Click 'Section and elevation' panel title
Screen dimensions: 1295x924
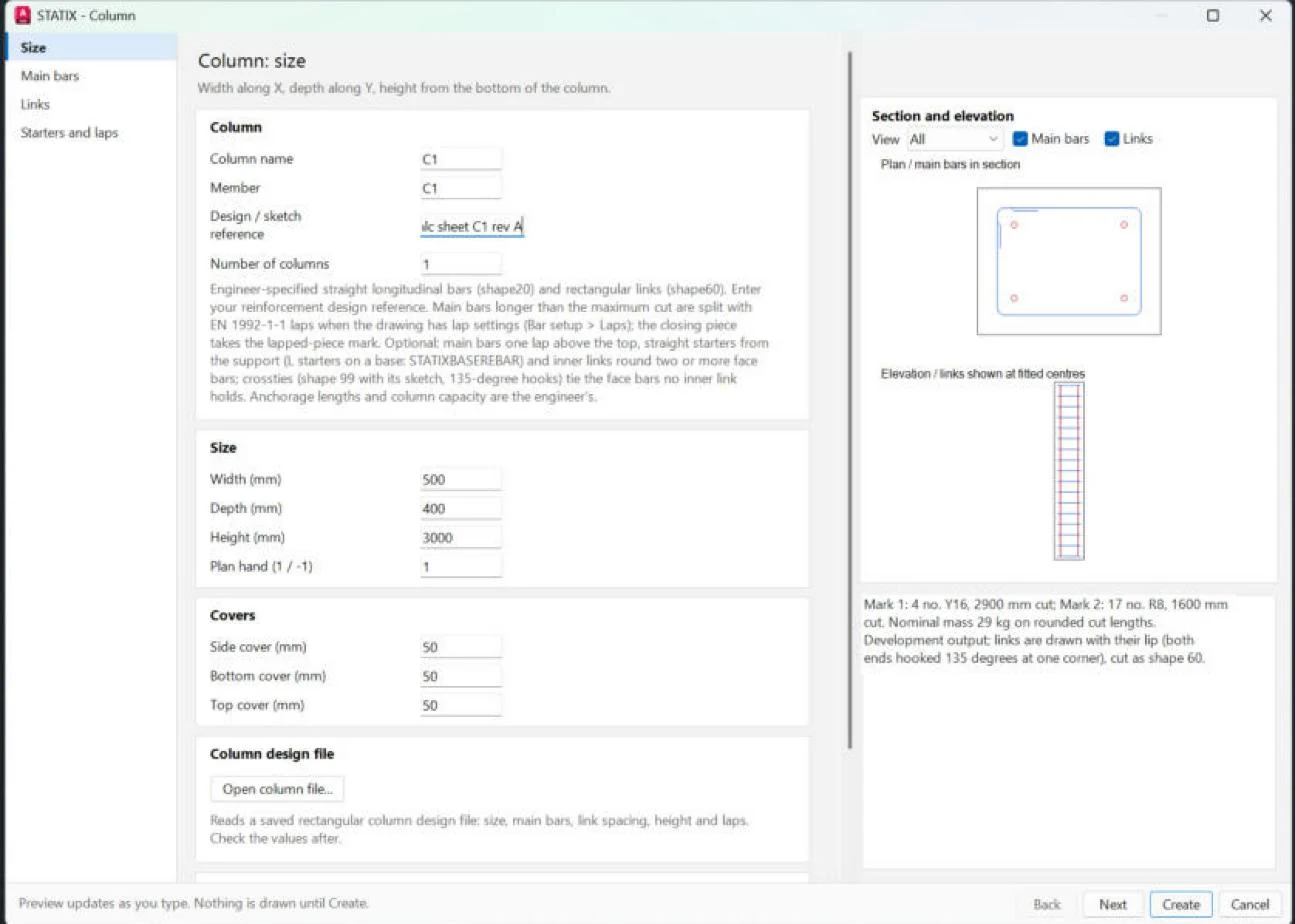click(x=942, y=116)
